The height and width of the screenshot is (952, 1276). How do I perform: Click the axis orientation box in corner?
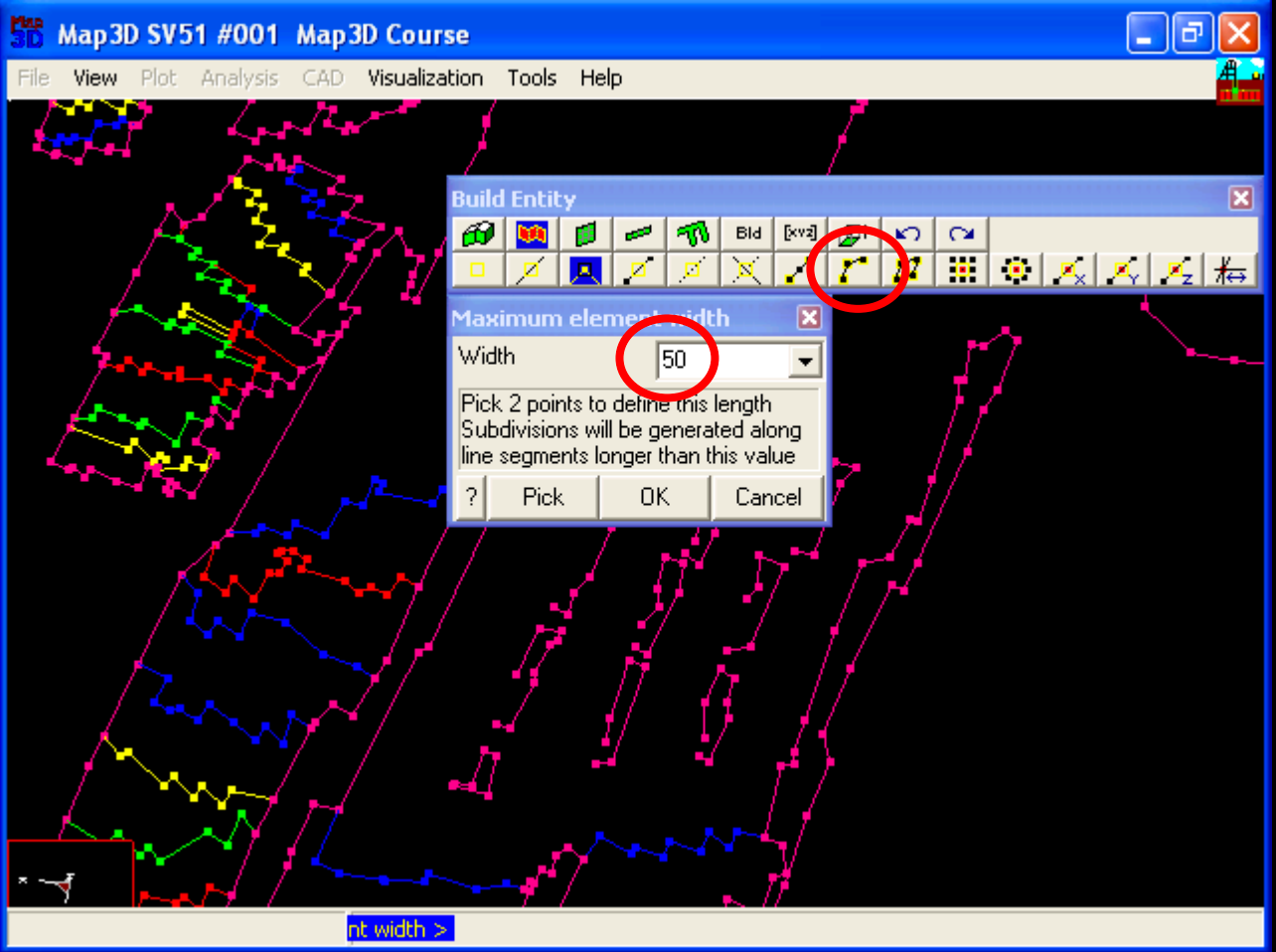[71, 874]
